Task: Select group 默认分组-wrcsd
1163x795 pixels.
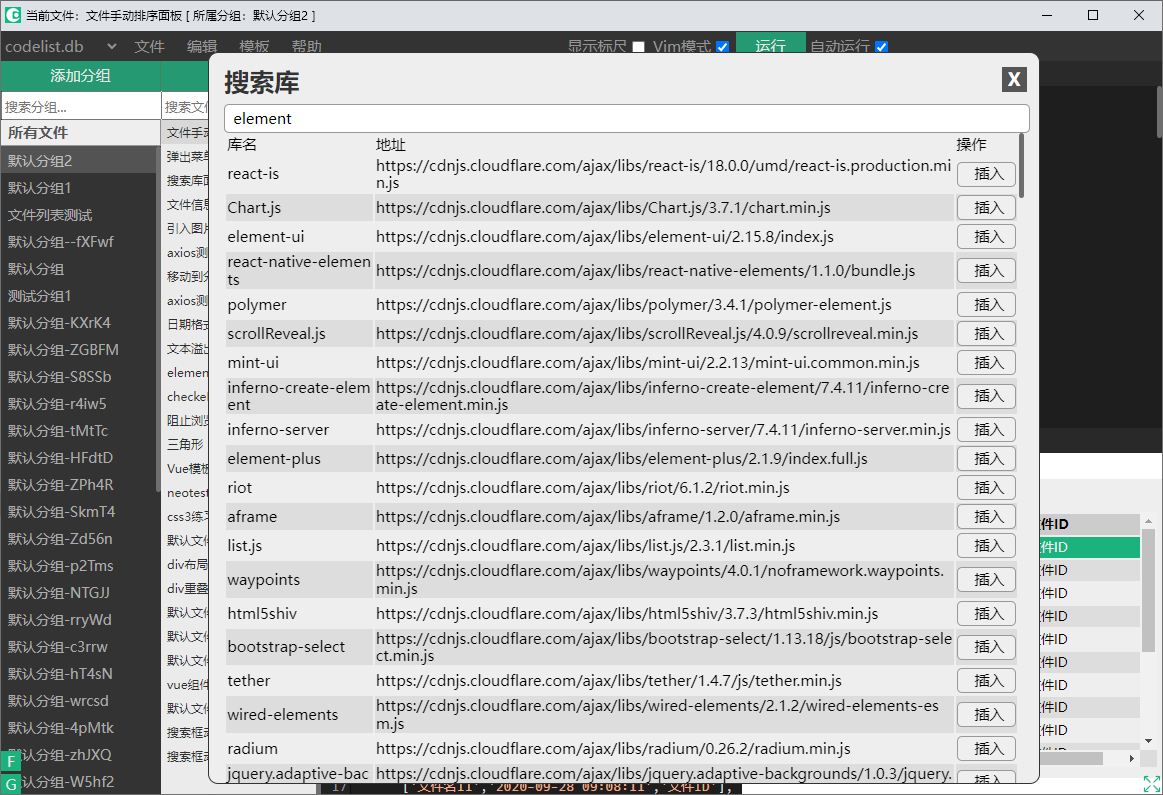Action: pos(79,701)
